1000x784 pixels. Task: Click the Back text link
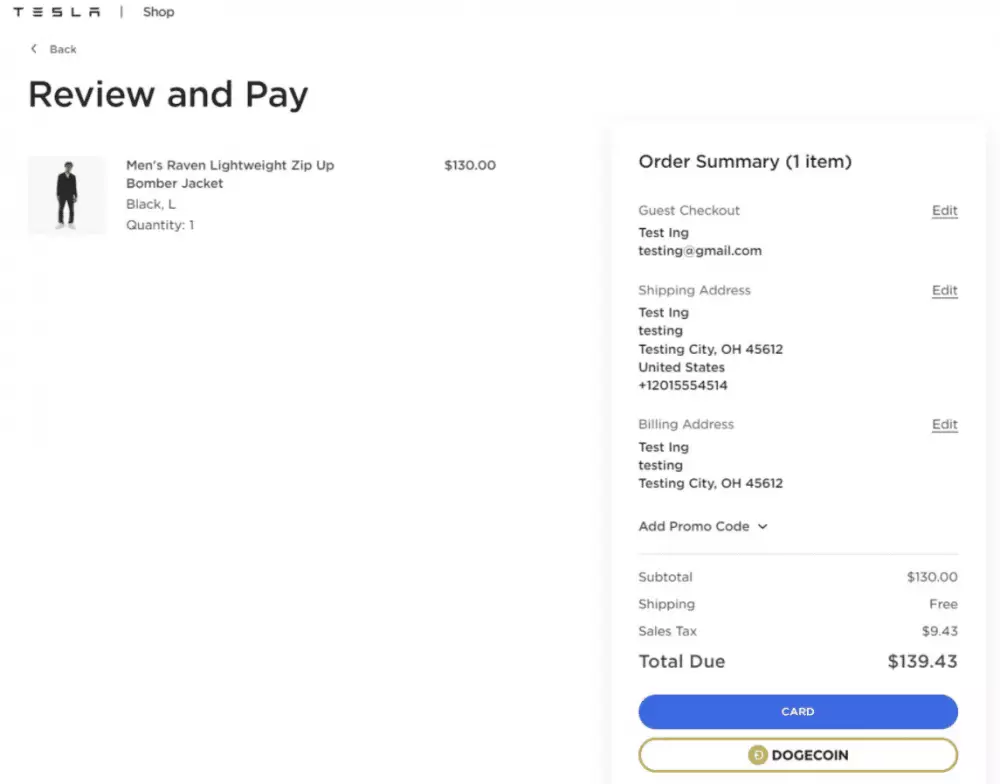pos(63,49)
